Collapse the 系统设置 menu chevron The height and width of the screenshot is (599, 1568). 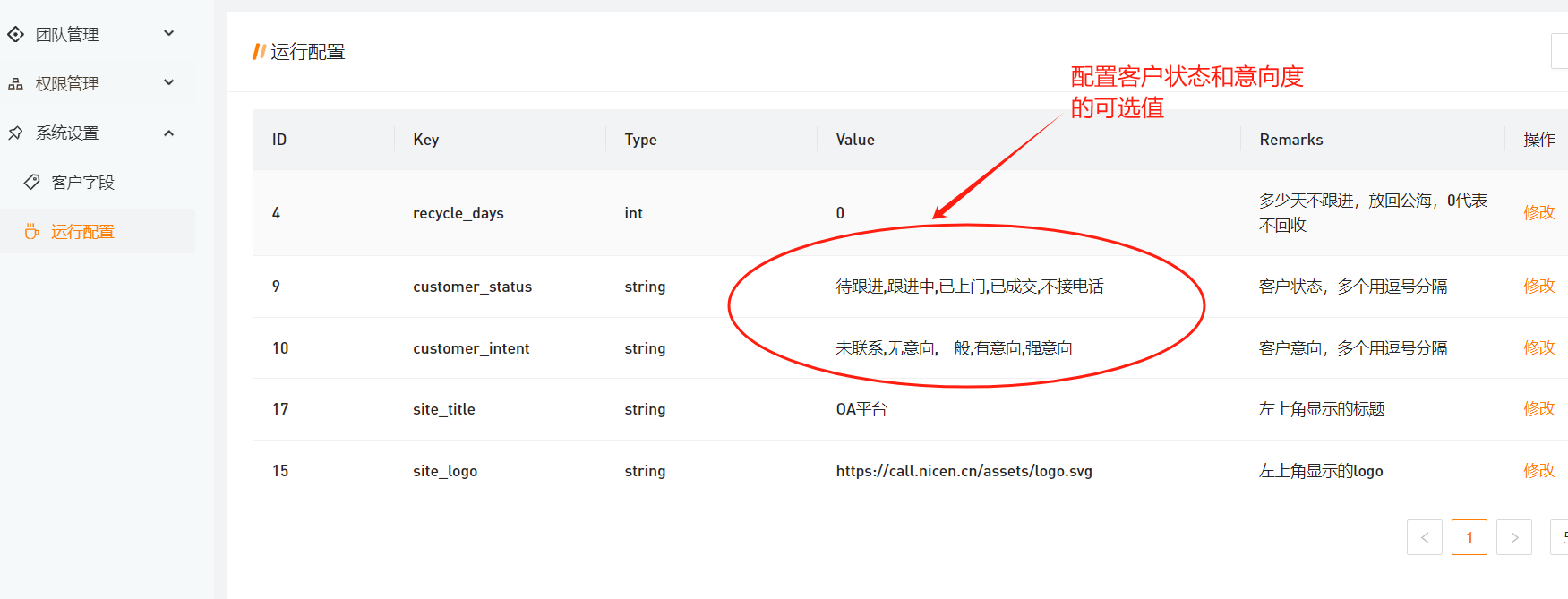pos(168,133)
